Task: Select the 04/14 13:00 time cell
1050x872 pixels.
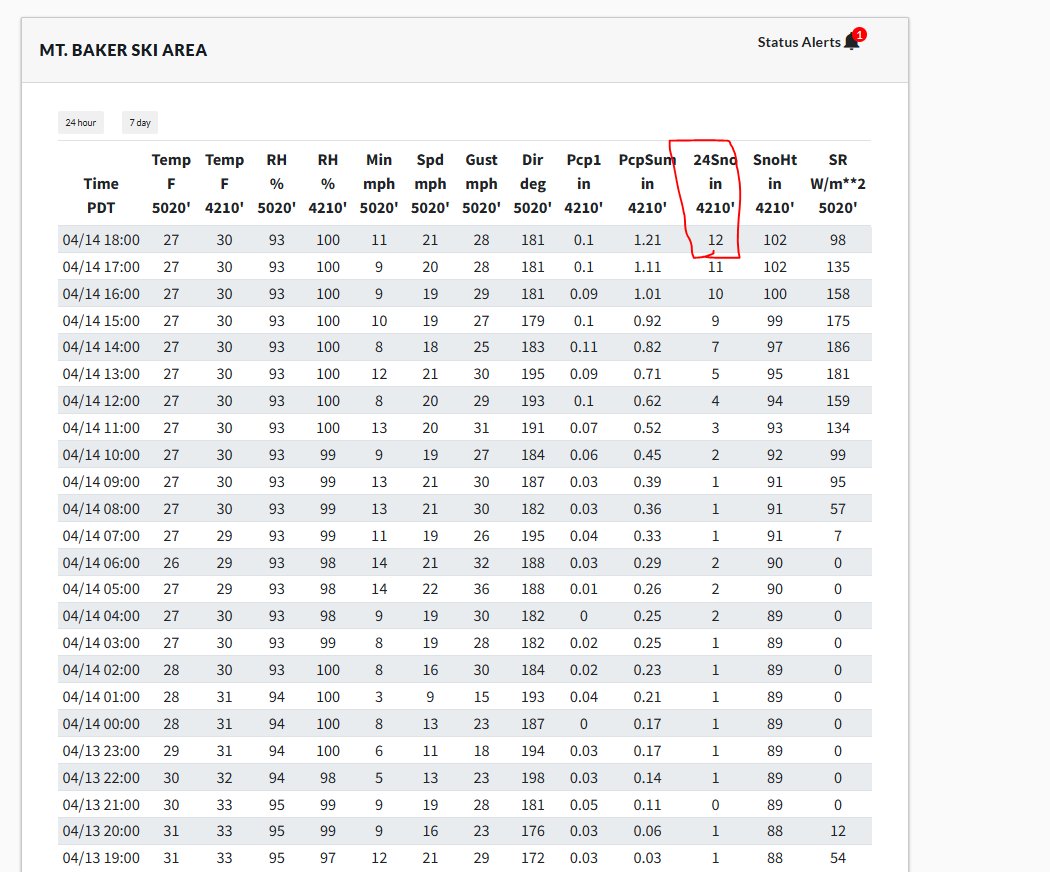Action: pos(101,374)
